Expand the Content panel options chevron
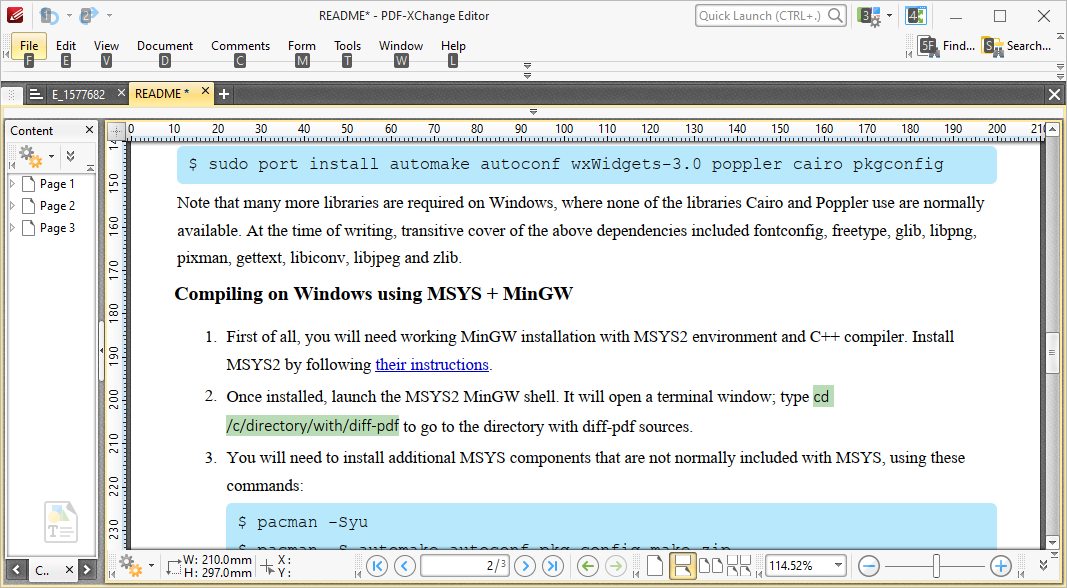Image resolution: width=1067 pixels, height=588 pixels. tap(70, 156)
